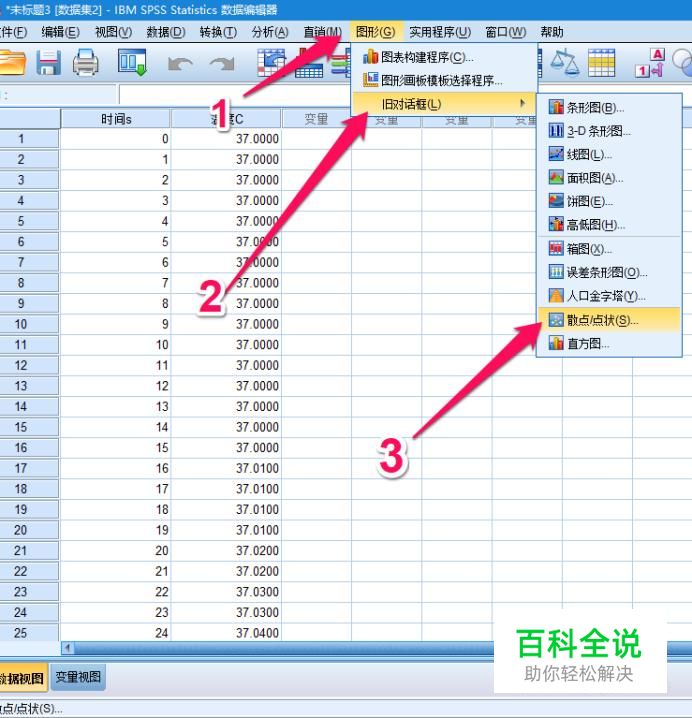Click the Value labels A-1 icon

tap(649, 63)
